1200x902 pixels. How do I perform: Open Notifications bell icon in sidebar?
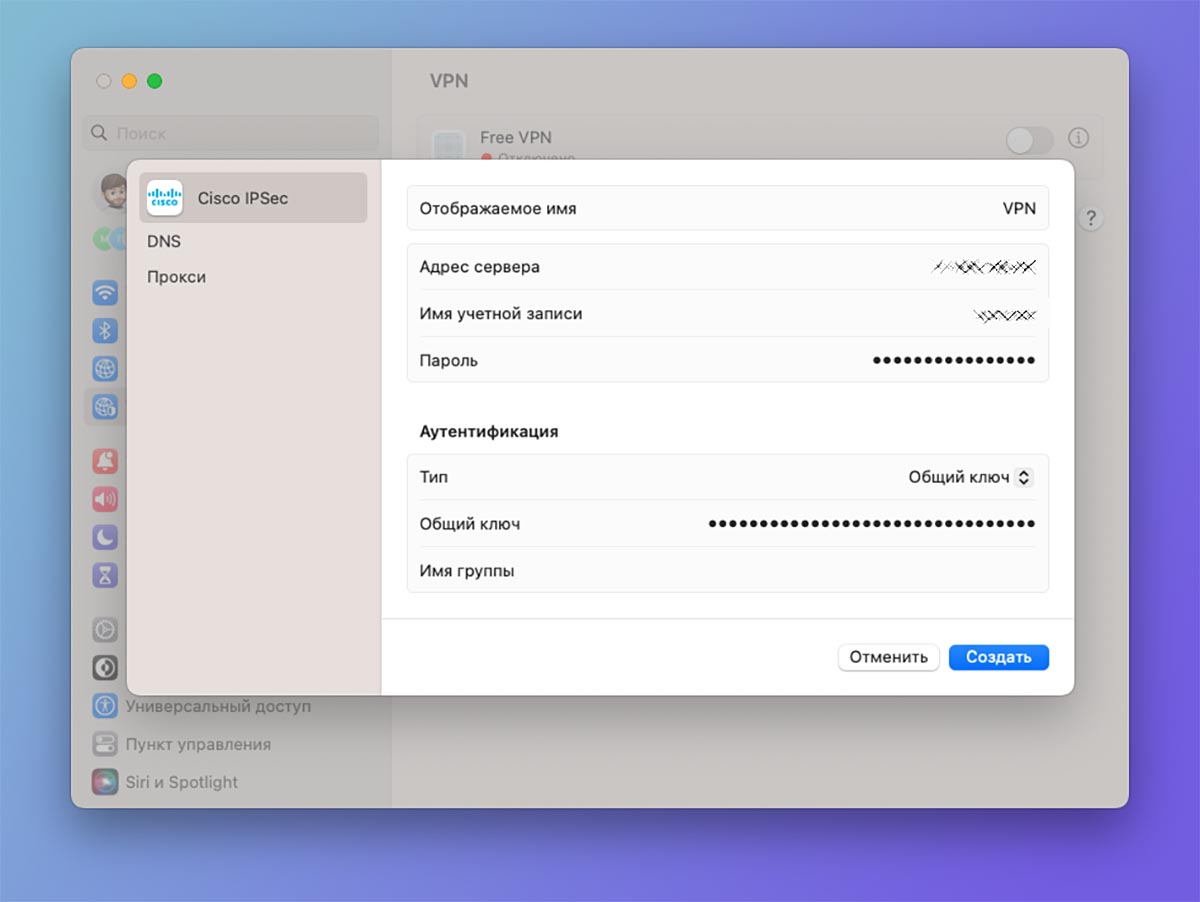(x=105, y=461)
